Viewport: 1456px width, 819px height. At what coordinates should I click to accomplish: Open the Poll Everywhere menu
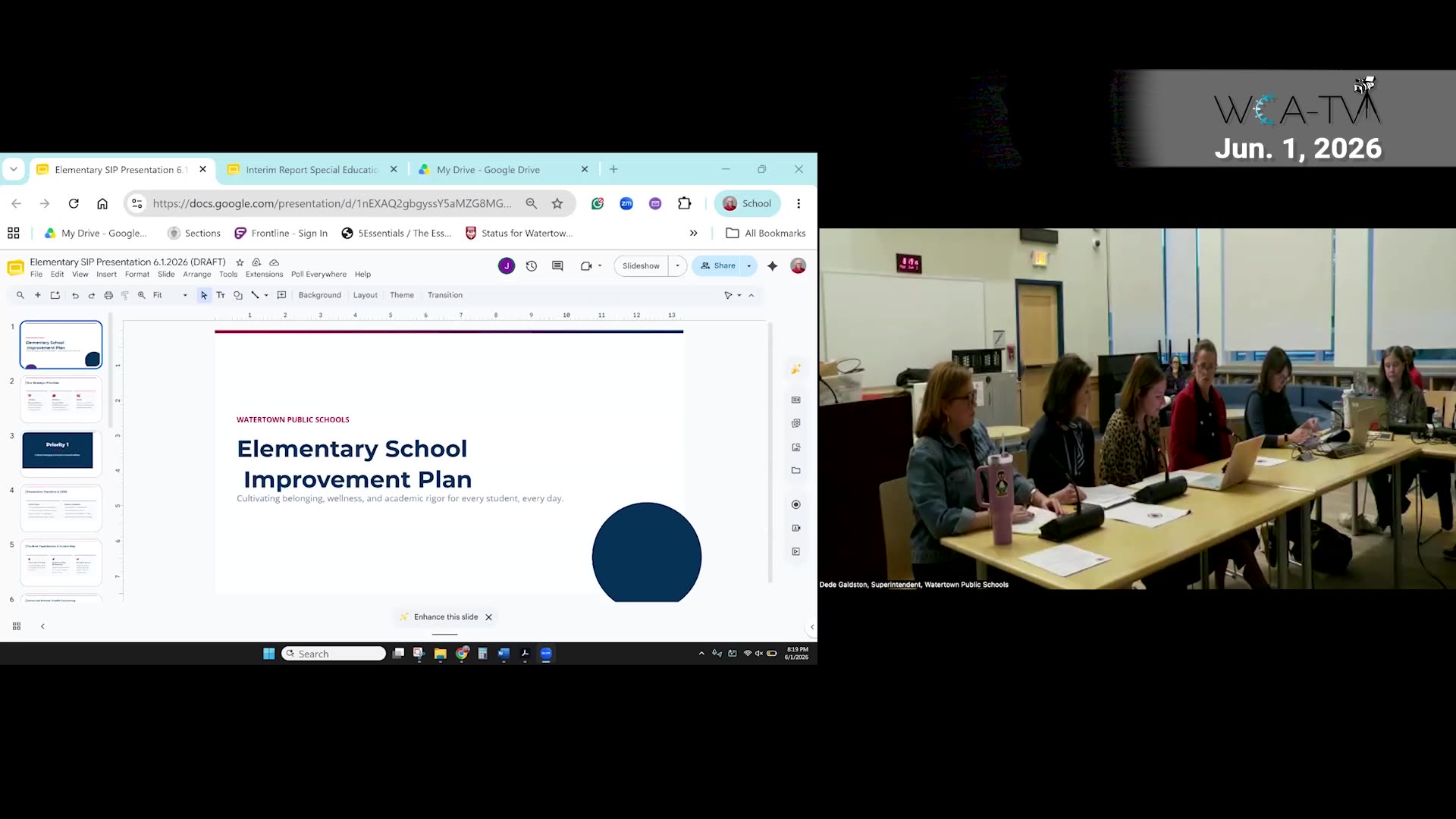(318, 275)
